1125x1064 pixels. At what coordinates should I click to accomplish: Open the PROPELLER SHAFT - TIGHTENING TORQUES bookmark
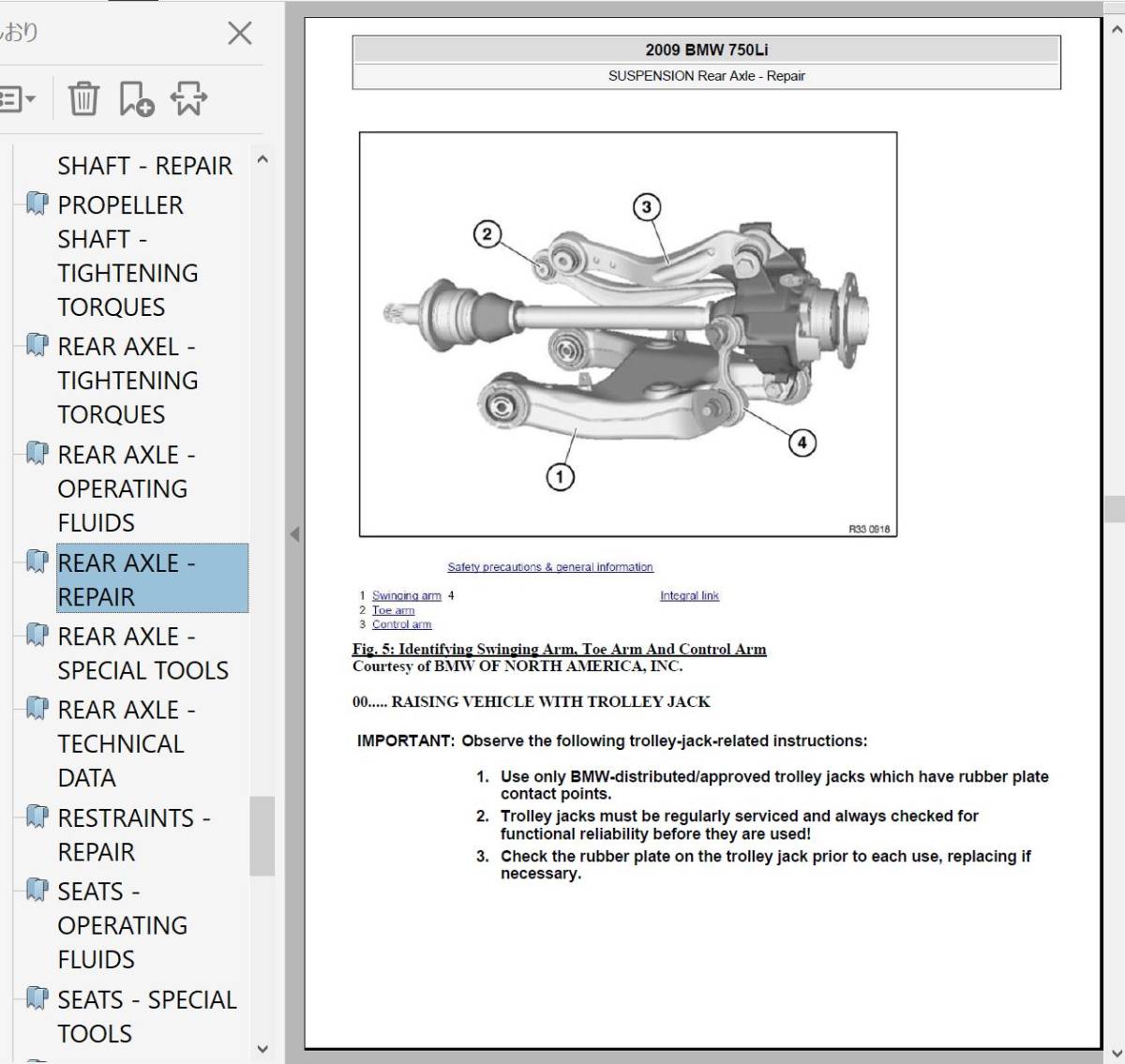(127, 256)
